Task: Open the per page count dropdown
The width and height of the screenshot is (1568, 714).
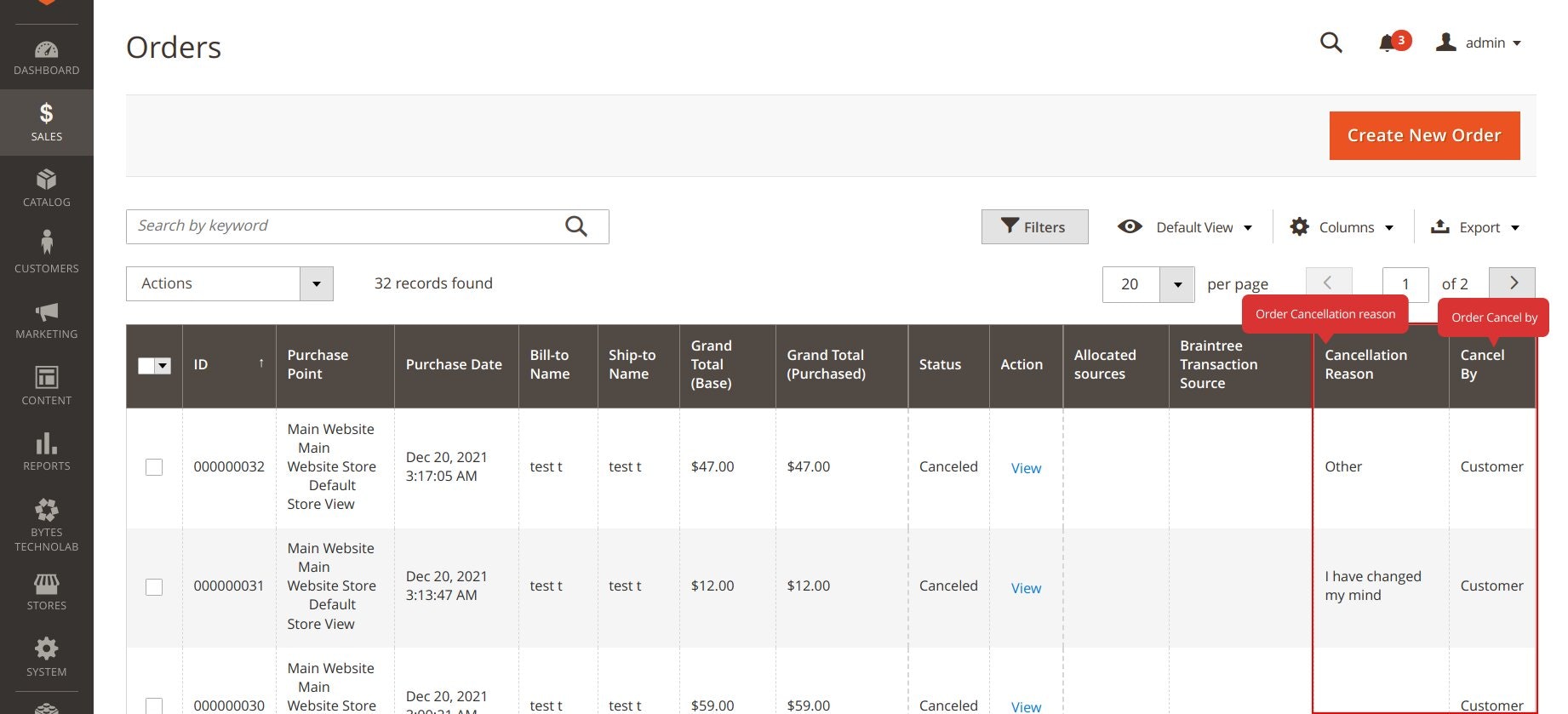Action: 1148,284
